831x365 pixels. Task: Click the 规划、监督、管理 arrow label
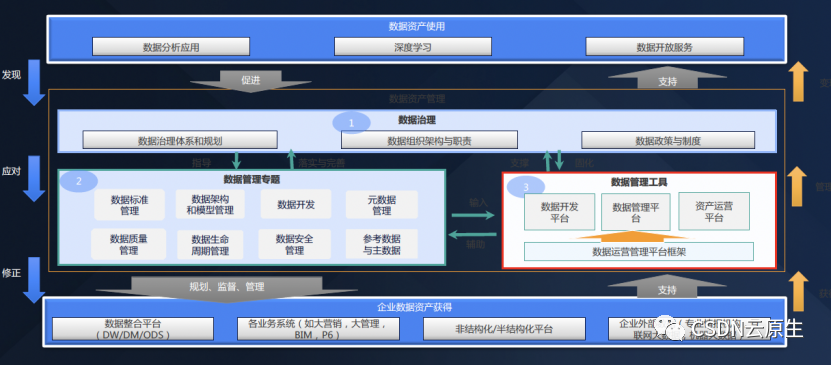point(227,287)
